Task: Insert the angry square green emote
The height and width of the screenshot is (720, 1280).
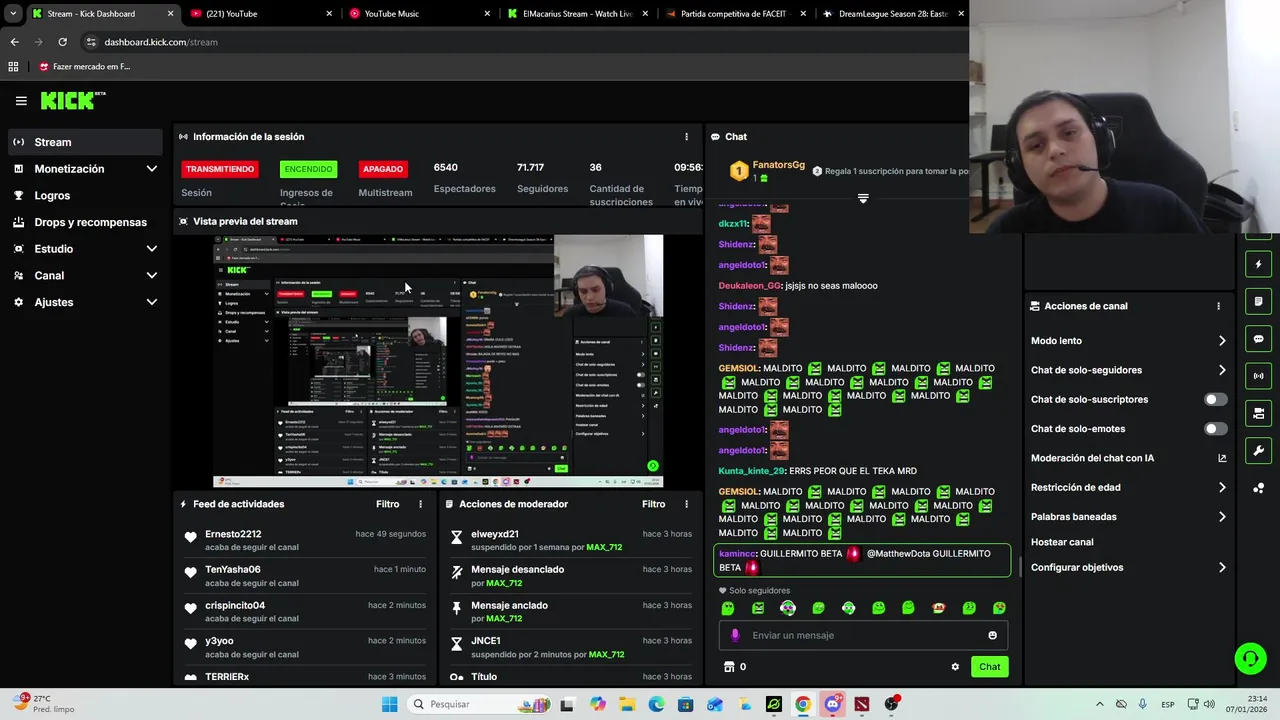Action: [x=758, y=608]
